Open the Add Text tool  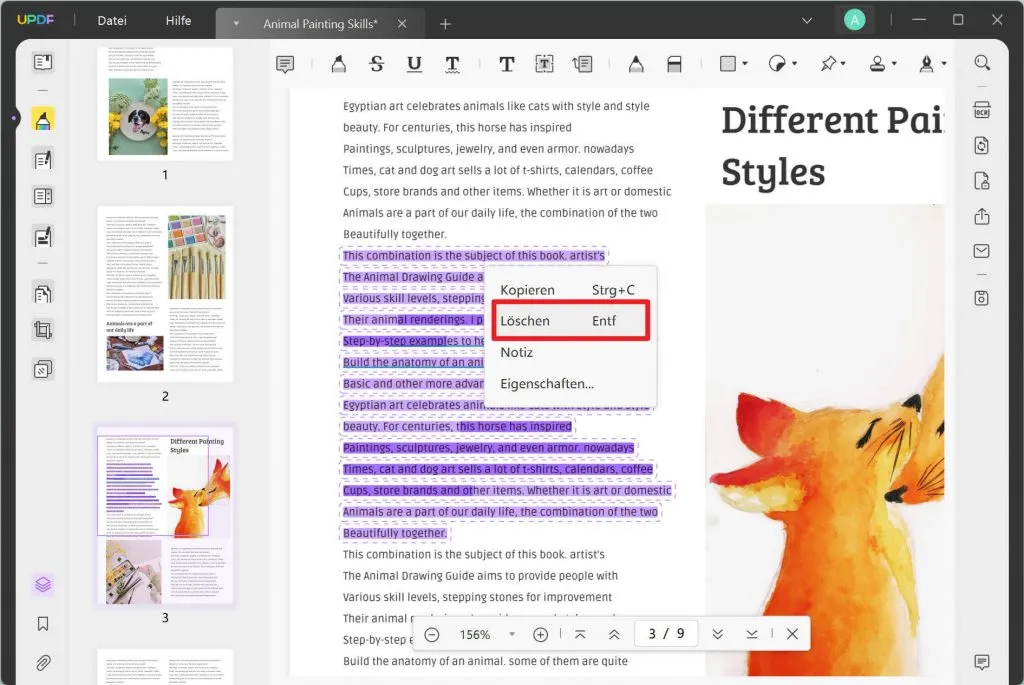pyautogui.click(x=507, y=63)
